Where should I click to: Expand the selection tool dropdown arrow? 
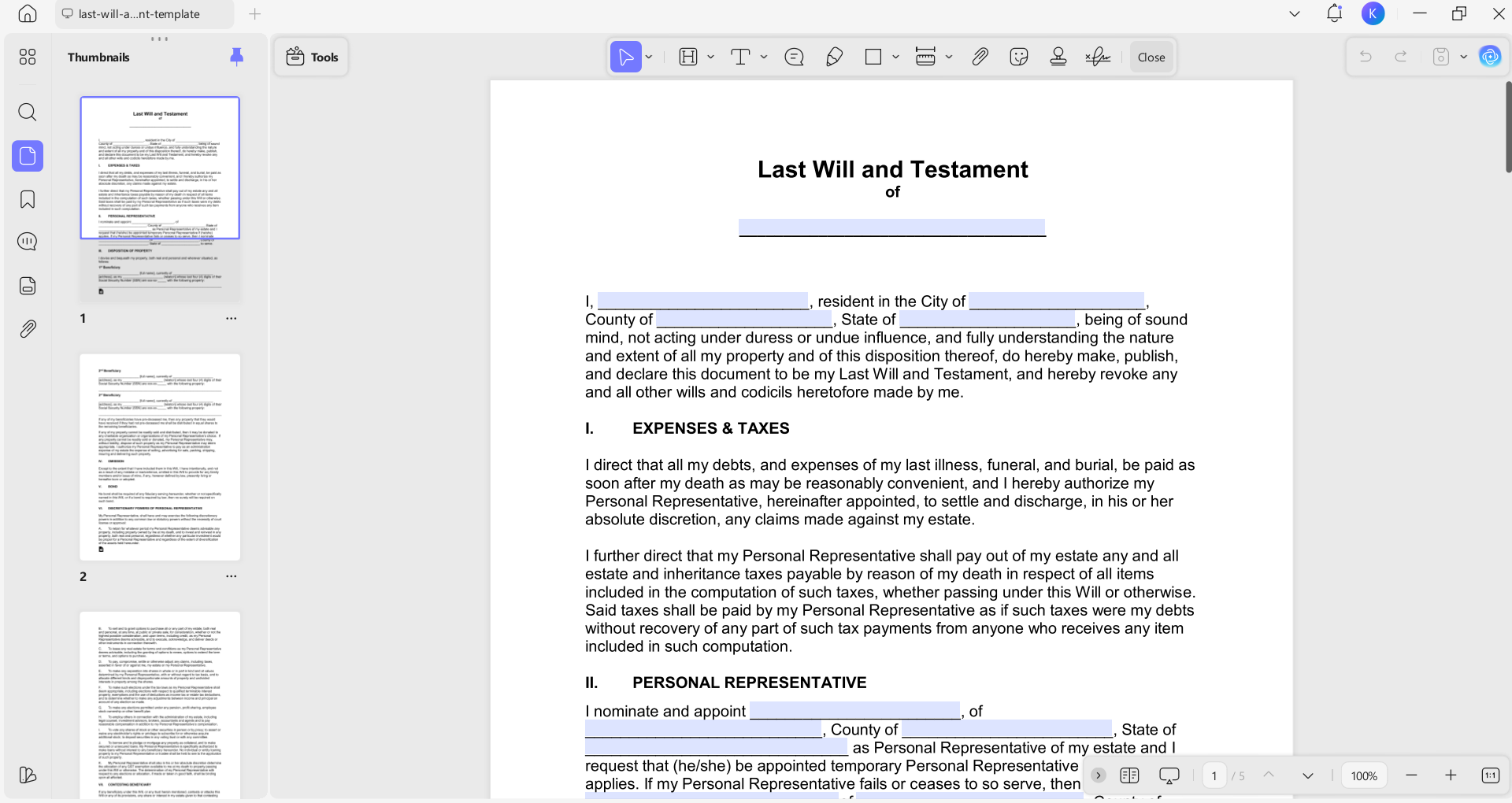[x=649, y=57]
